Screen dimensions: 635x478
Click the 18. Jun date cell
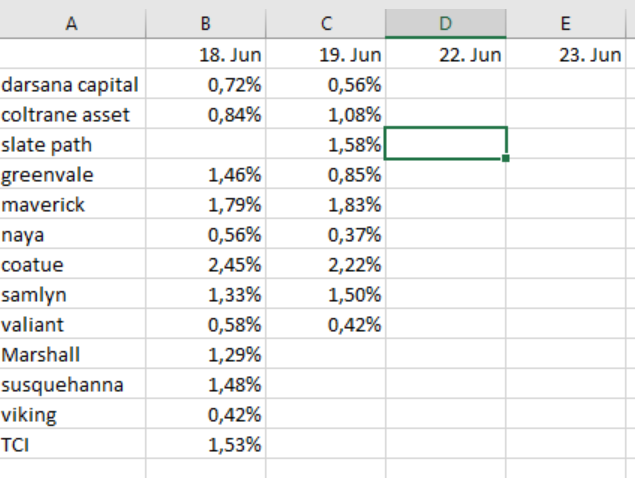(x=205, y=55)
